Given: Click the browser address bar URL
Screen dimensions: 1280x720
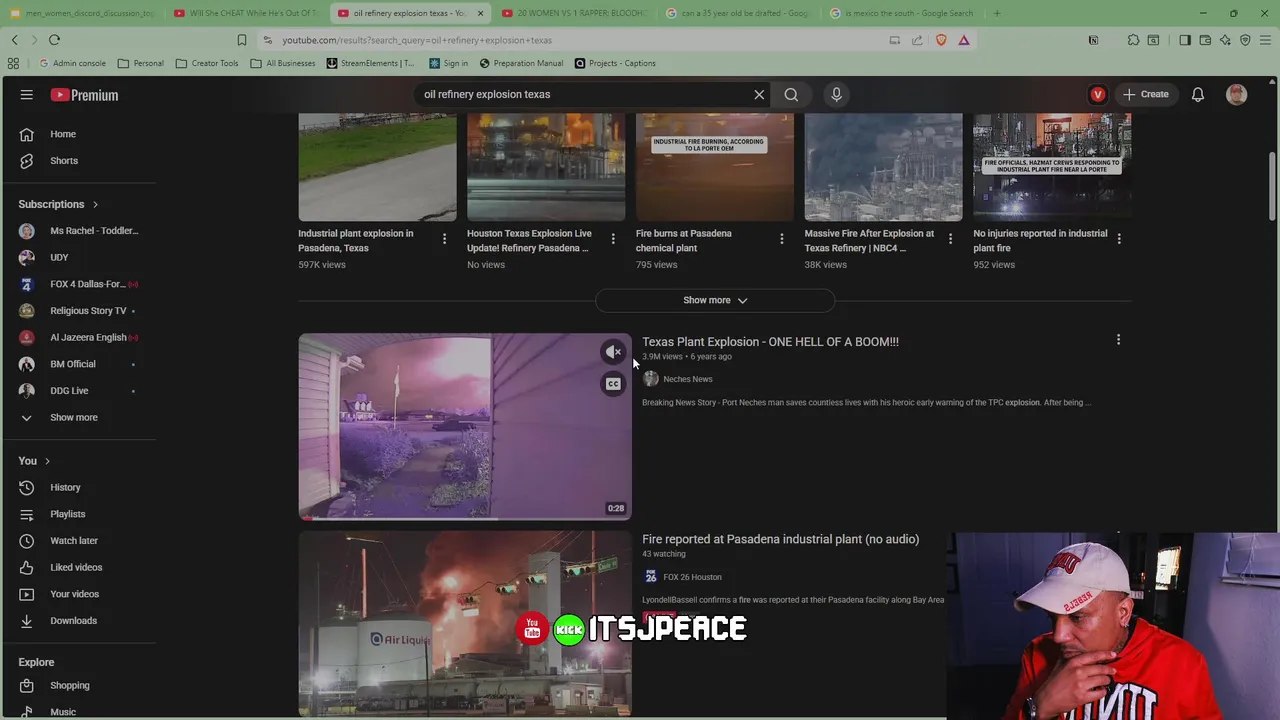Looking at the screenshot, I should 417,40.
